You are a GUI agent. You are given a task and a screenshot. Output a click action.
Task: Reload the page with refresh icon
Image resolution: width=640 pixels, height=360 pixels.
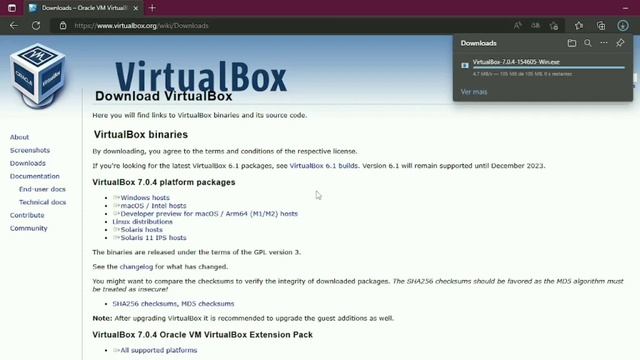point(36,26)
